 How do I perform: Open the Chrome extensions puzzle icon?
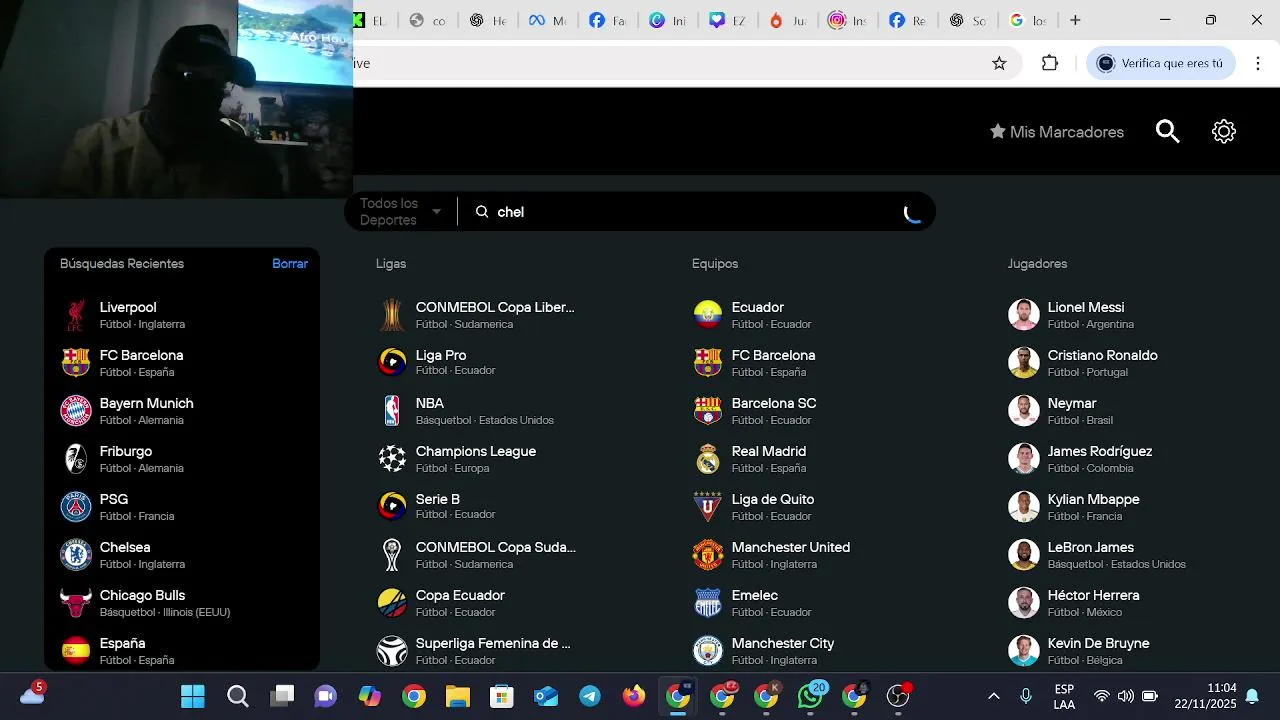pyautogui.click(x=1050, y=63)
